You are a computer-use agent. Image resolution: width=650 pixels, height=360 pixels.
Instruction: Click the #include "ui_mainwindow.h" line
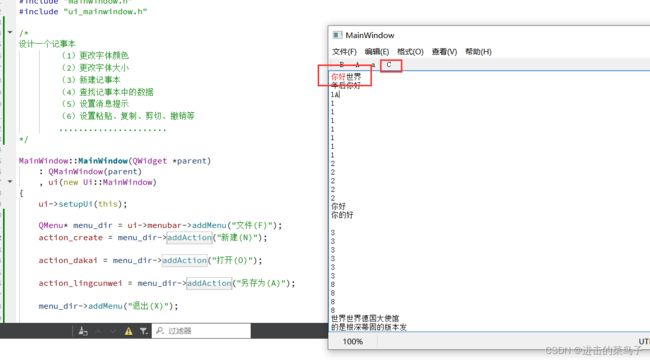[x=83, y=12]
